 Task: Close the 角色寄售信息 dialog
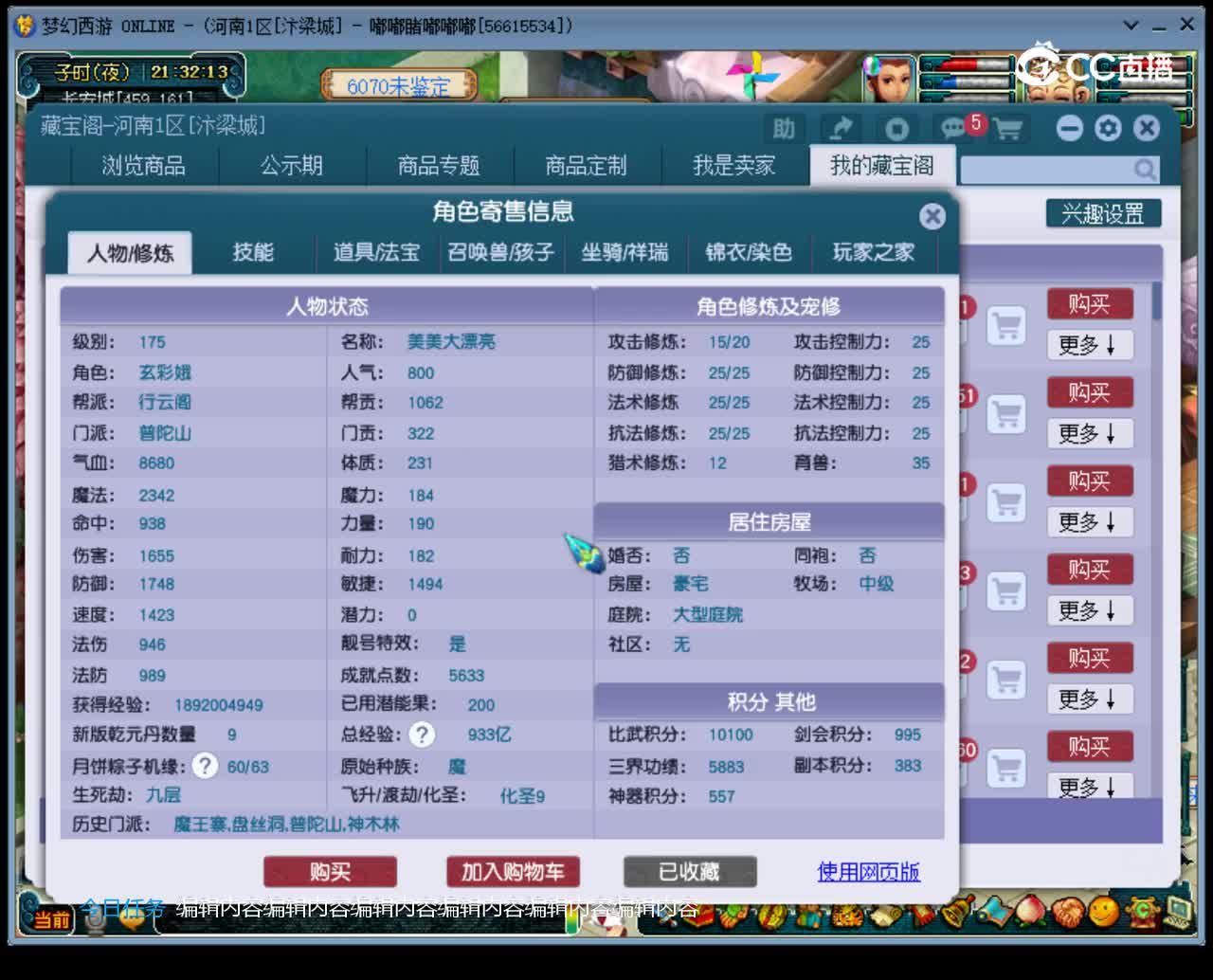(932, 216)
